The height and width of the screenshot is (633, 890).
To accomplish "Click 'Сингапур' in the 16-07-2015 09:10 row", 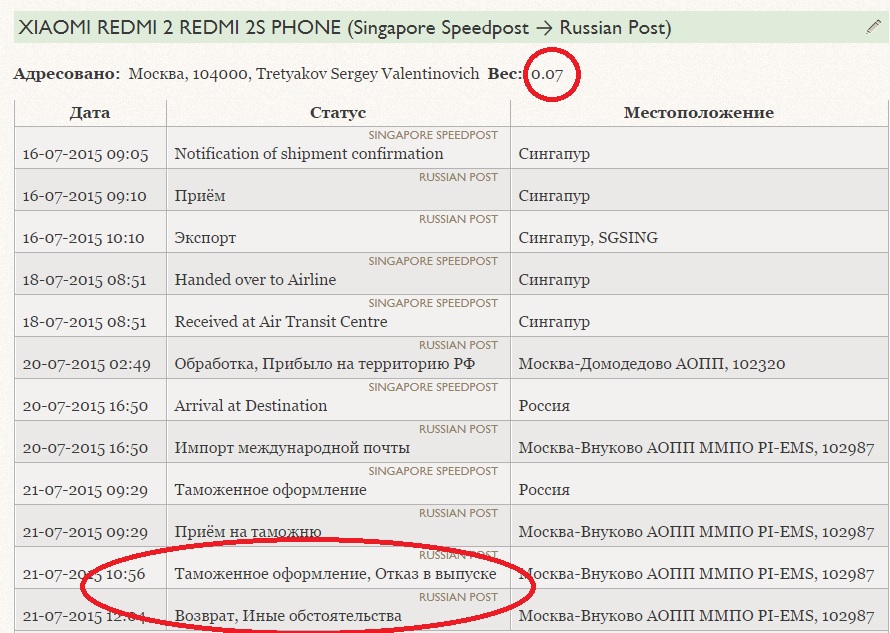I will click(x=554, y=196).
